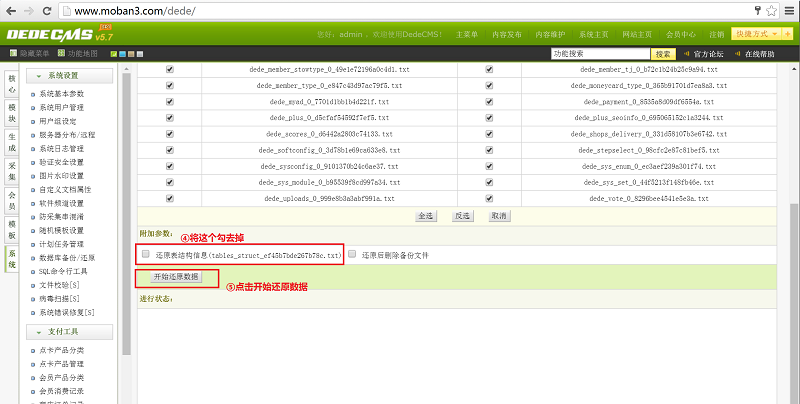The height and width of the screenshot is (404, 800).
Task: Open 会员中心 in the top navigation
Action: (x=681, y=35)
